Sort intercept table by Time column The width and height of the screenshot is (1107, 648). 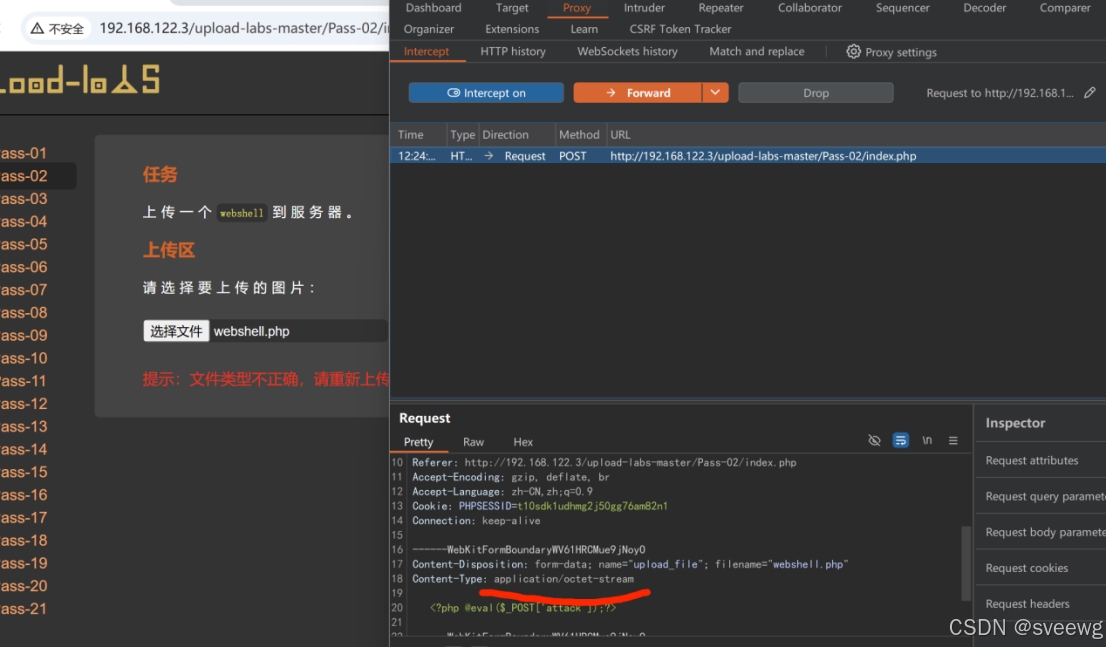point(410,135)
